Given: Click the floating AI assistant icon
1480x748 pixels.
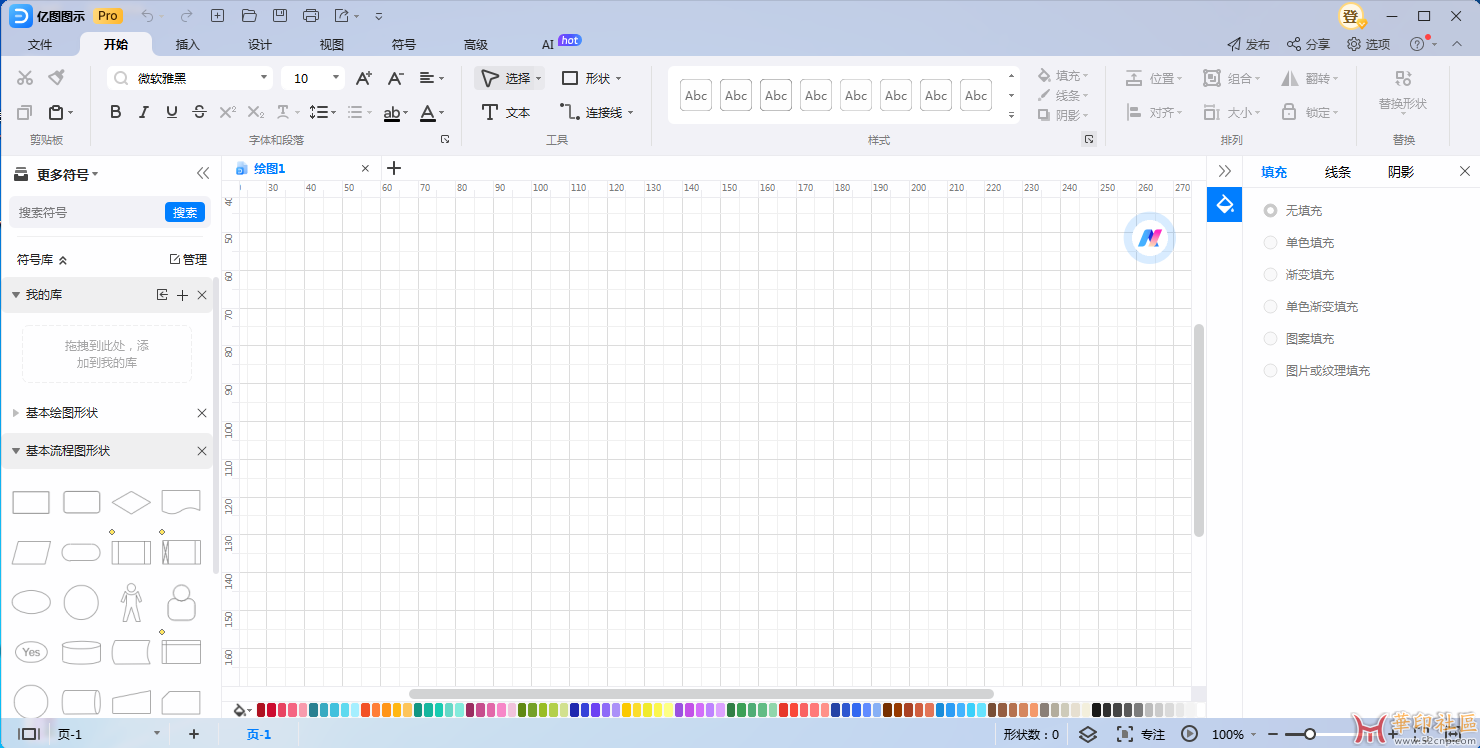Looking at the screenshot, I should [x=1150, y=238].
